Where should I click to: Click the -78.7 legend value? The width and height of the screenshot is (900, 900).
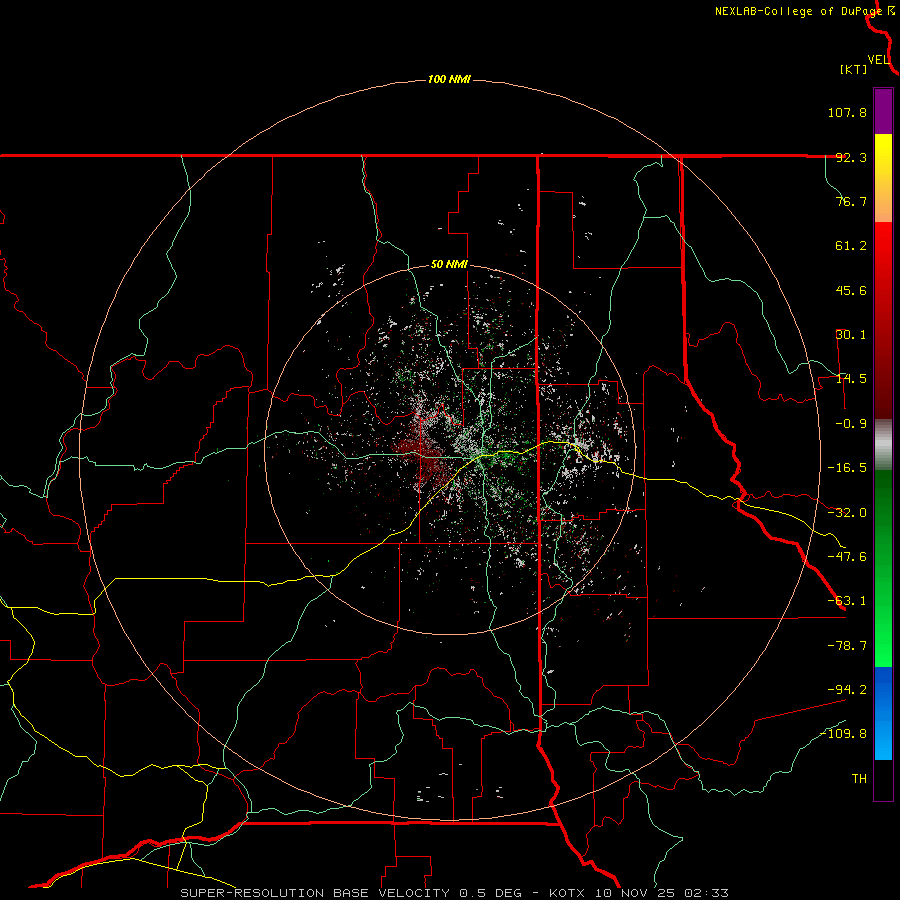[847, 646]
